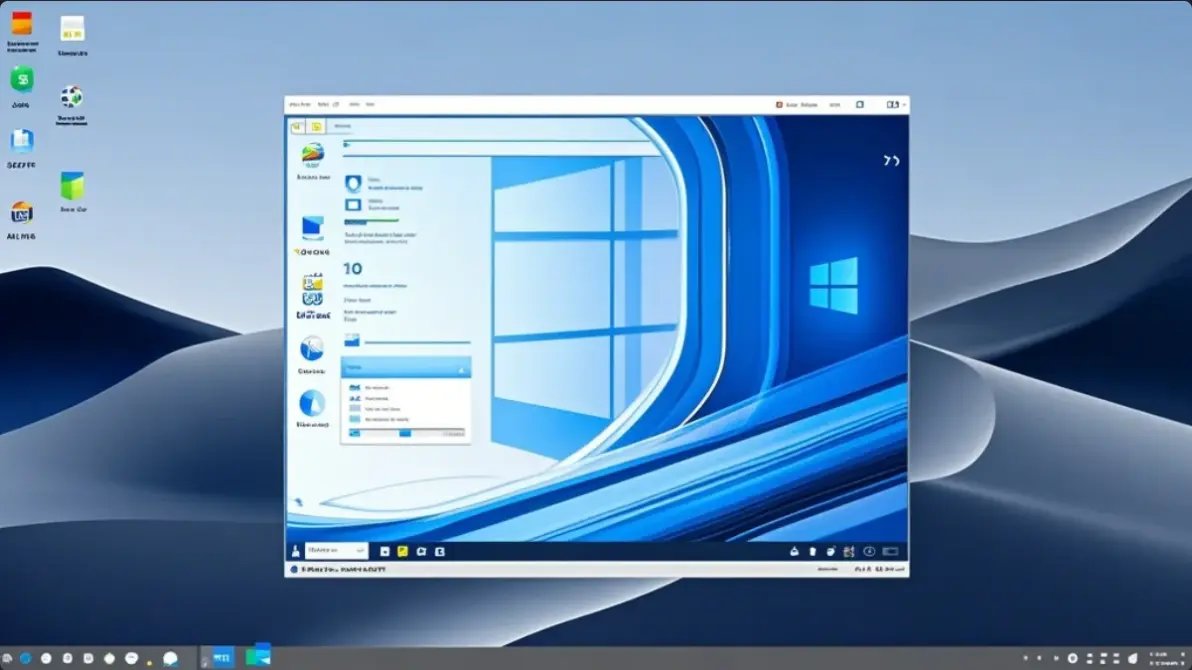Click the rainbow-striped globe icon in the inner sidebar
This screenshot has height=670, width=1192.
[312, 154]
